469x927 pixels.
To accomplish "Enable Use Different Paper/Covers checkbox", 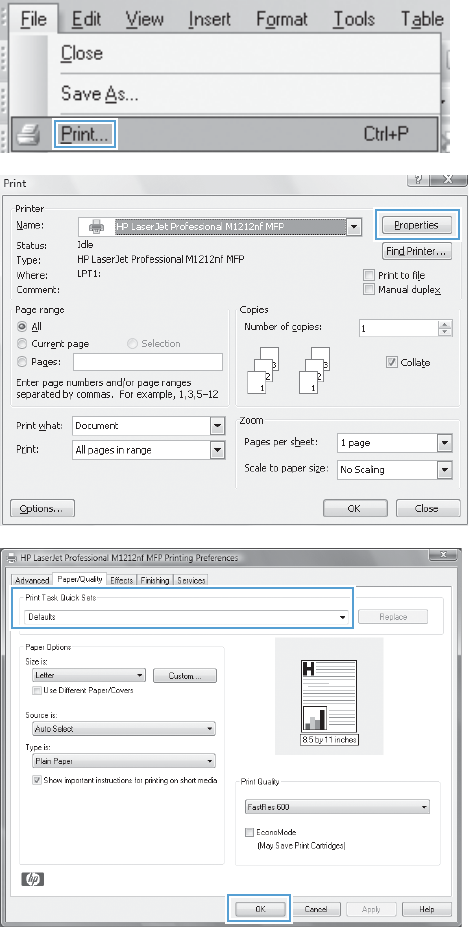I will coord(37,690).
